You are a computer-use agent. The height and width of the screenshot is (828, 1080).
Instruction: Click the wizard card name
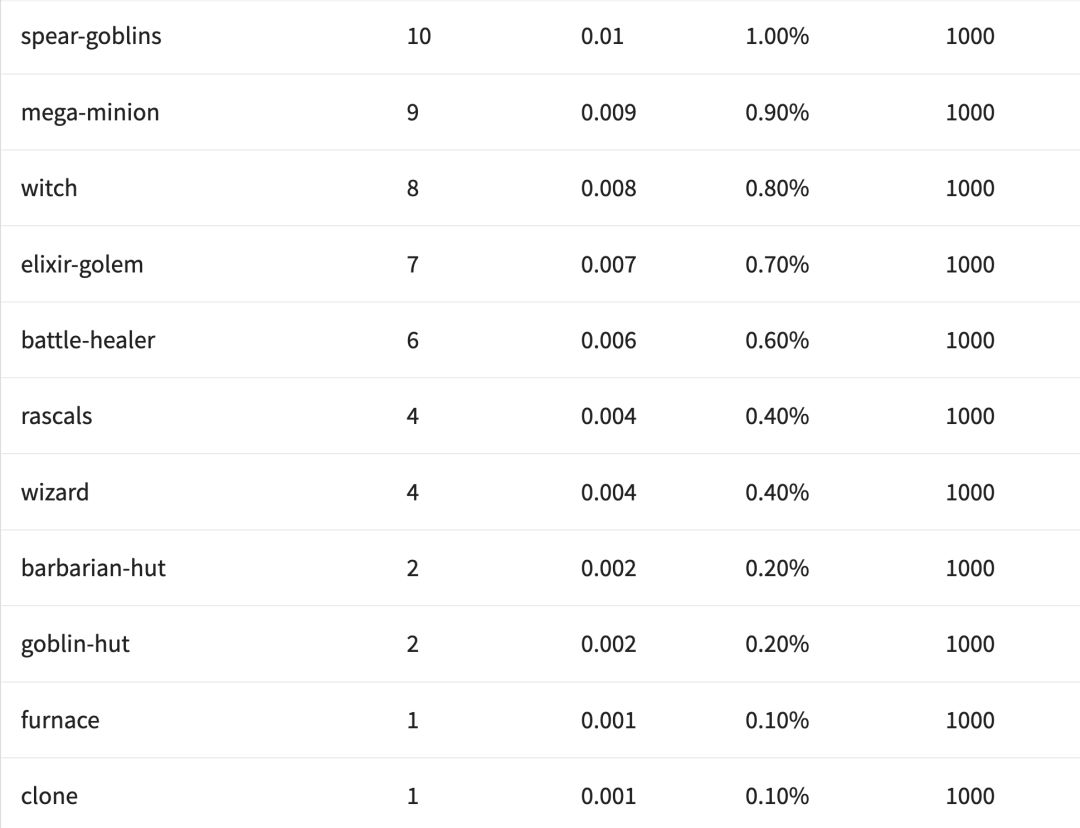55,493
